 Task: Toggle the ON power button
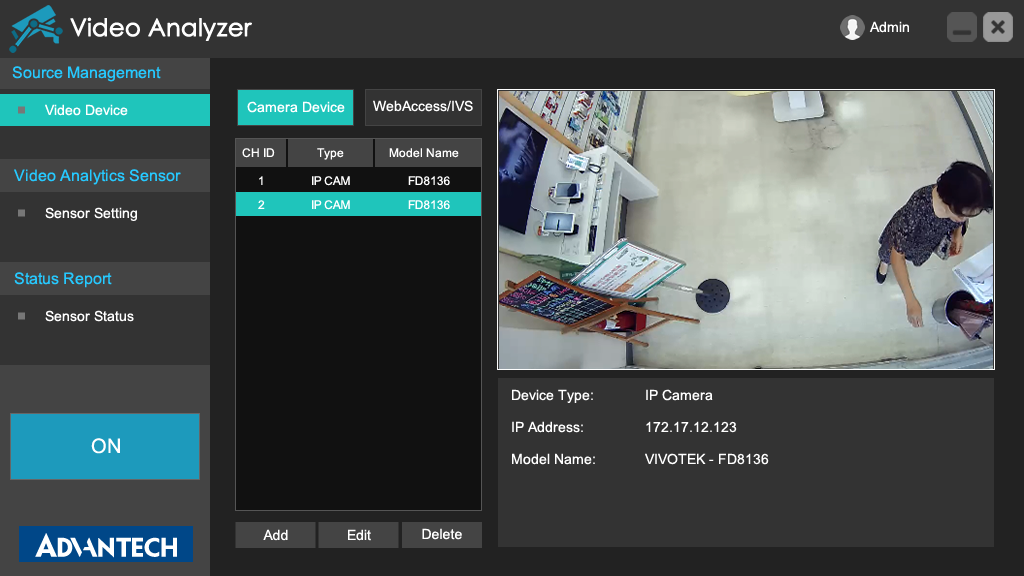click(x=105, y=446)
